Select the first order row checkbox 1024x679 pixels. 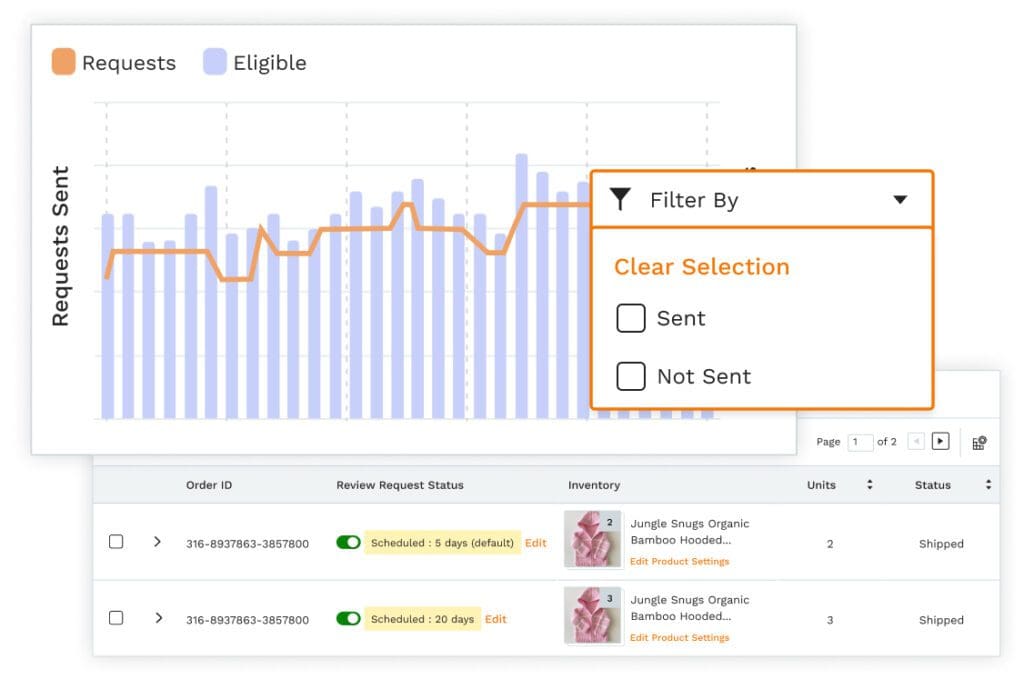pos(116,542)
